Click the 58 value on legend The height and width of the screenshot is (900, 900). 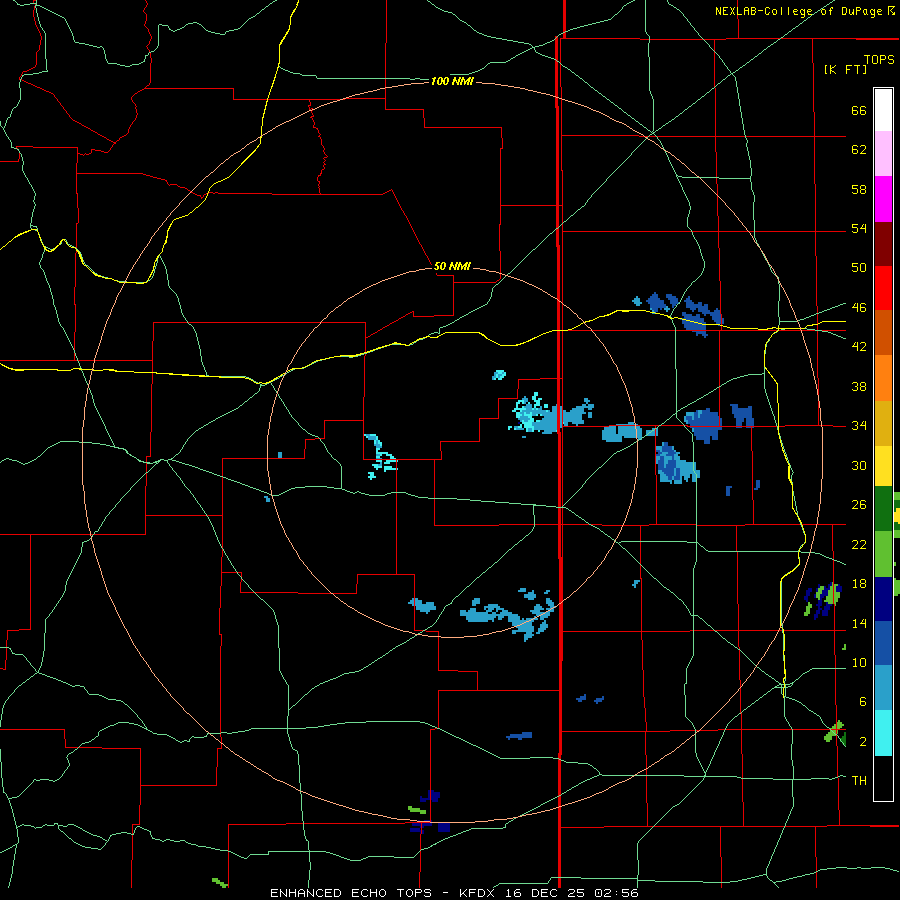[x=859, y=189]
